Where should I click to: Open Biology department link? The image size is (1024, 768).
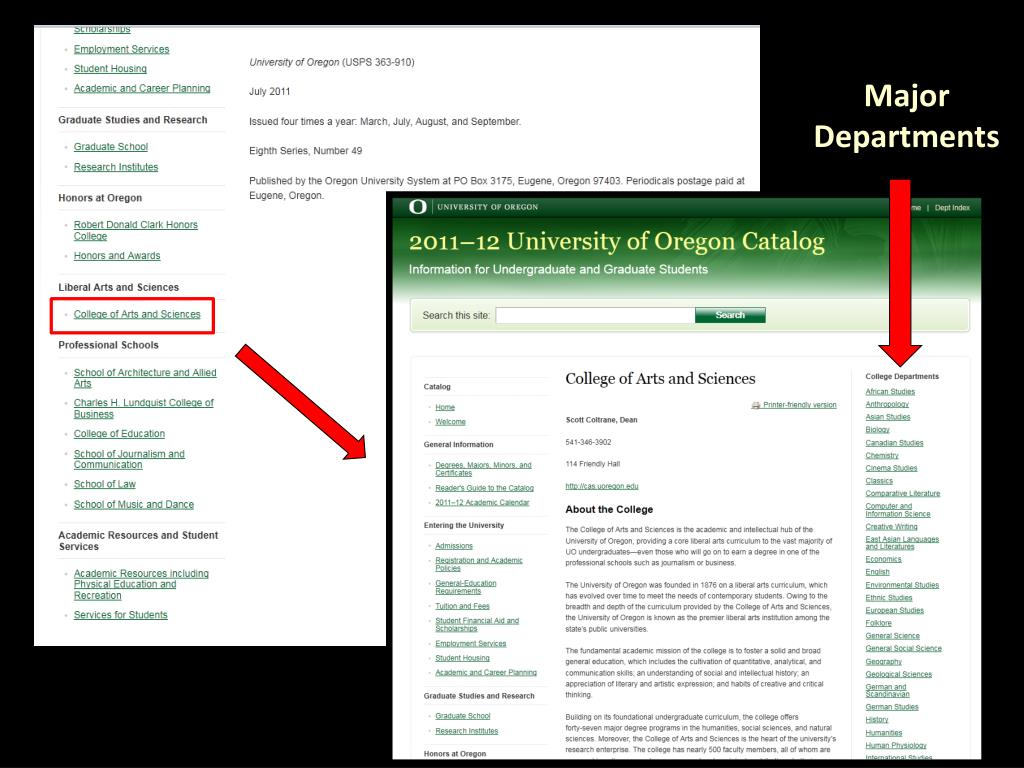(878, 430)
